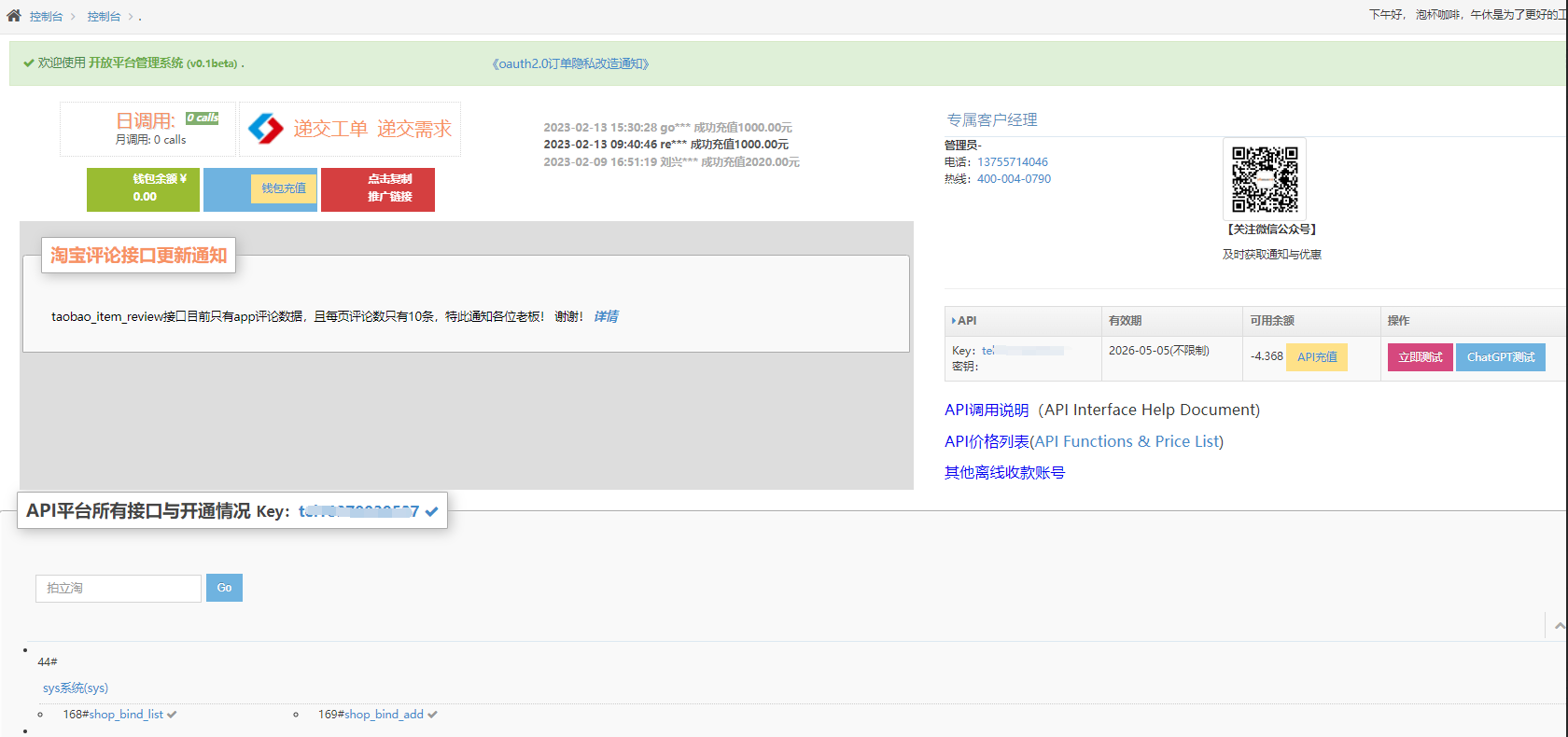Click the blue checkmark after the Key
Screen dimensions: 1568x737
point(431,511)
